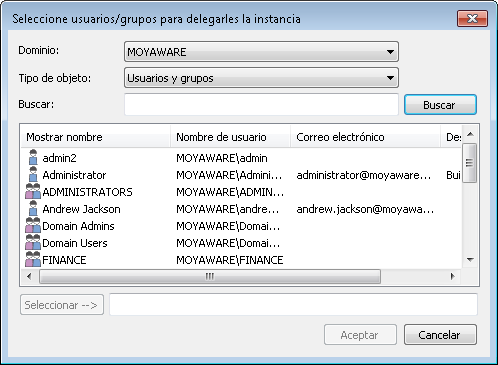The height and width of the screenshot is (365, 498).
Task: Select the Andrew Jackson entry
Action: 81,209
